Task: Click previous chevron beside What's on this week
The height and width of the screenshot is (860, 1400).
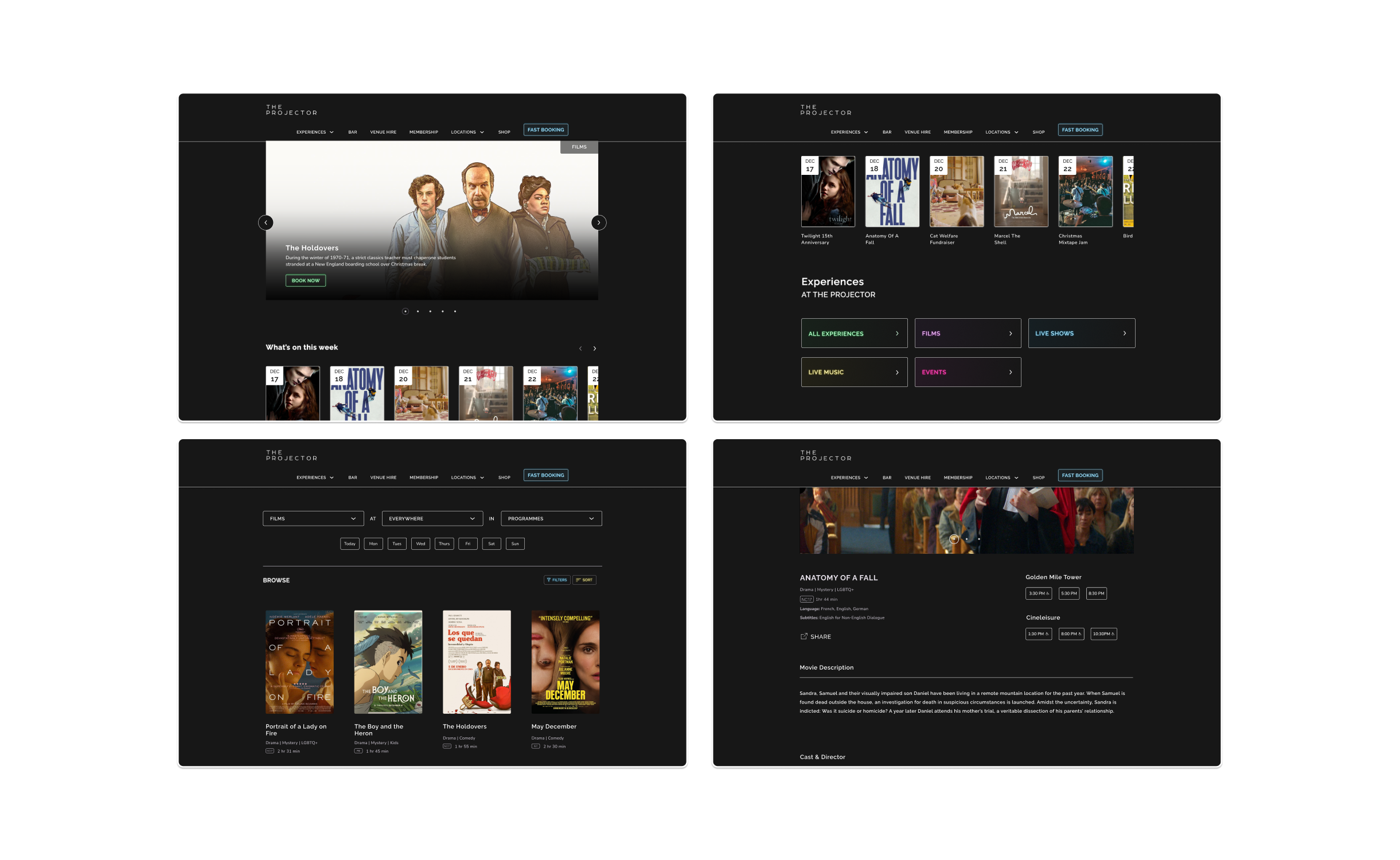Action: point(580,349)
